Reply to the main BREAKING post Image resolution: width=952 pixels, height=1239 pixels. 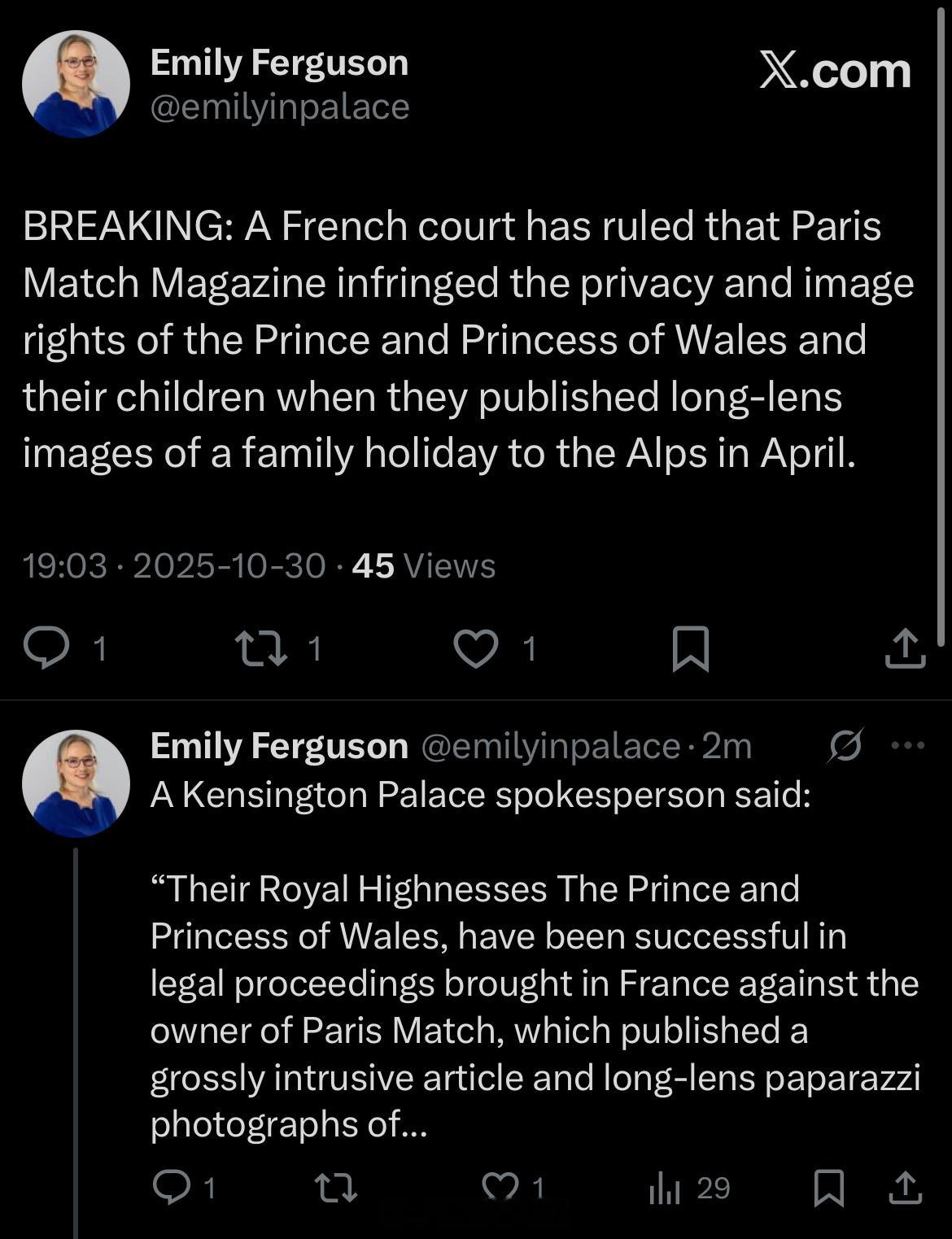[46, 648]
